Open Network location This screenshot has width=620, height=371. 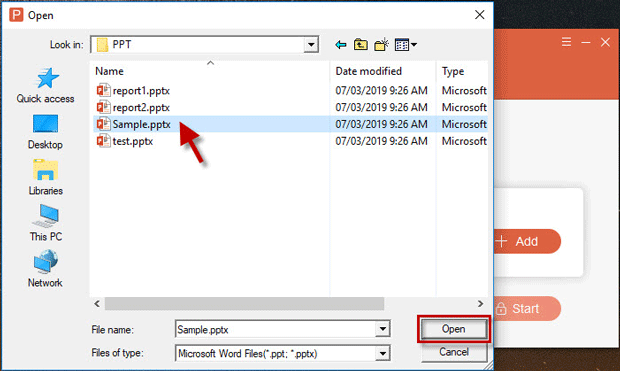tap(45, 269)
